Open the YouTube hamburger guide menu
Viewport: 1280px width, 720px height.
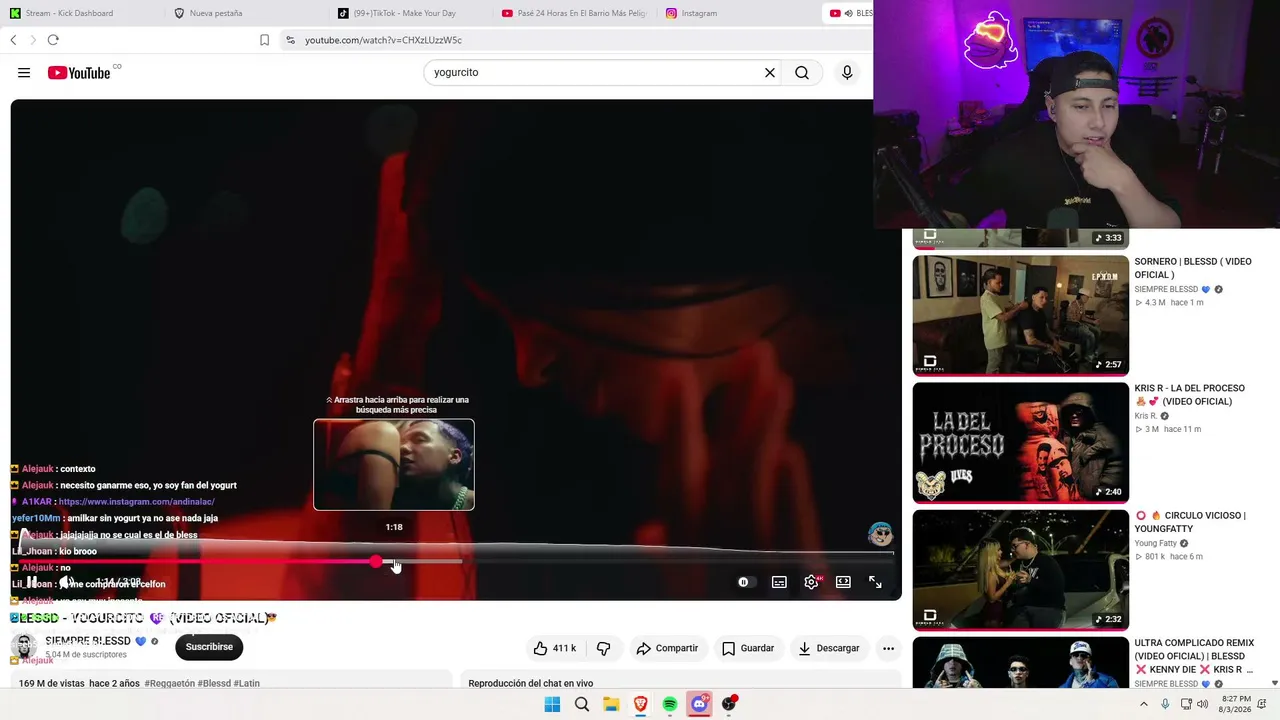[24, 72]
